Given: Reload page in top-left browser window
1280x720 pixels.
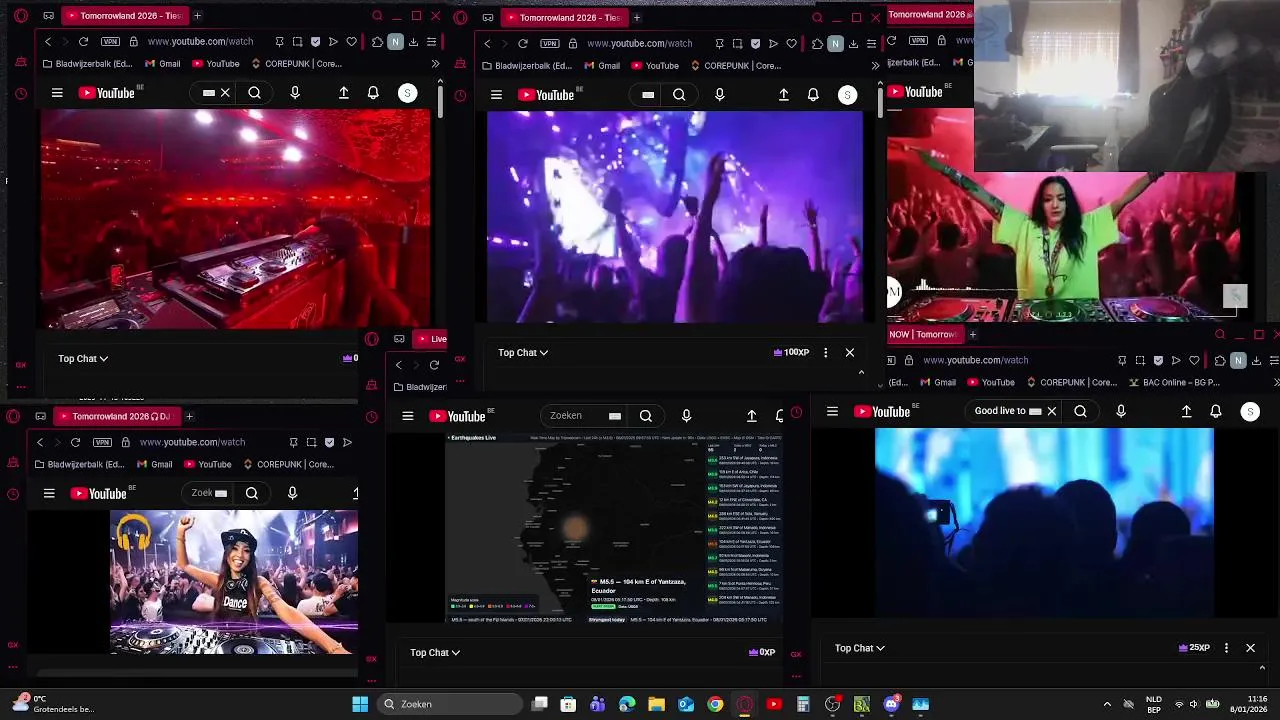Looking at the screenshot, I should coord(83,42).
